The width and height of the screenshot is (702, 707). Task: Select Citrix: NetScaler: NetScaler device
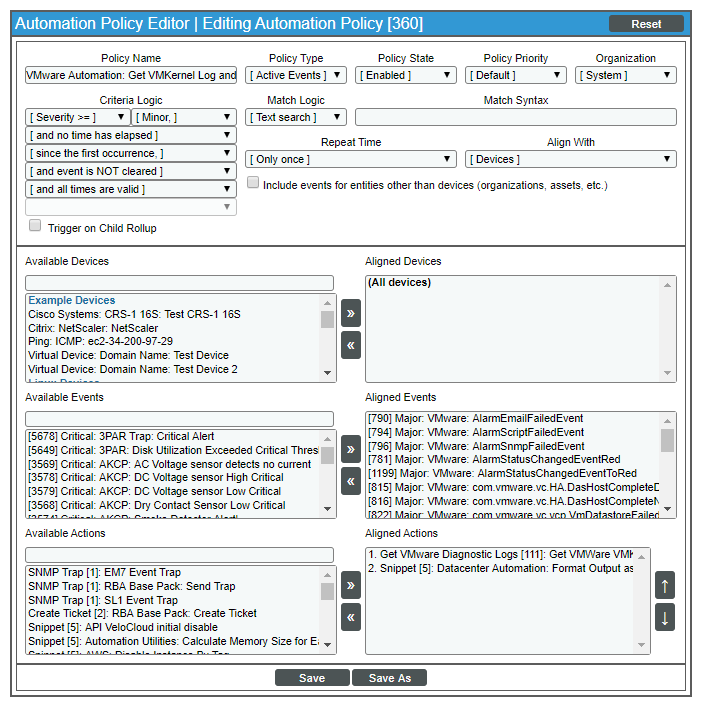(93, 328)
